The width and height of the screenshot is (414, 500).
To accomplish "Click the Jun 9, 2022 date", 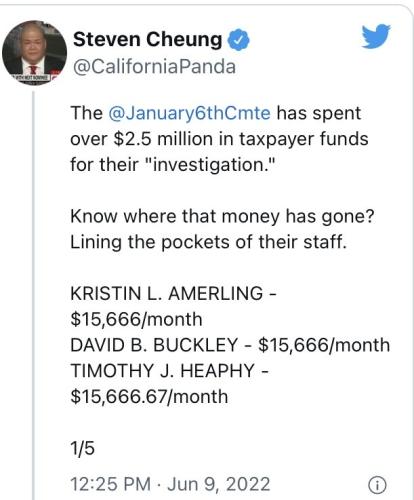I will 219,484.
